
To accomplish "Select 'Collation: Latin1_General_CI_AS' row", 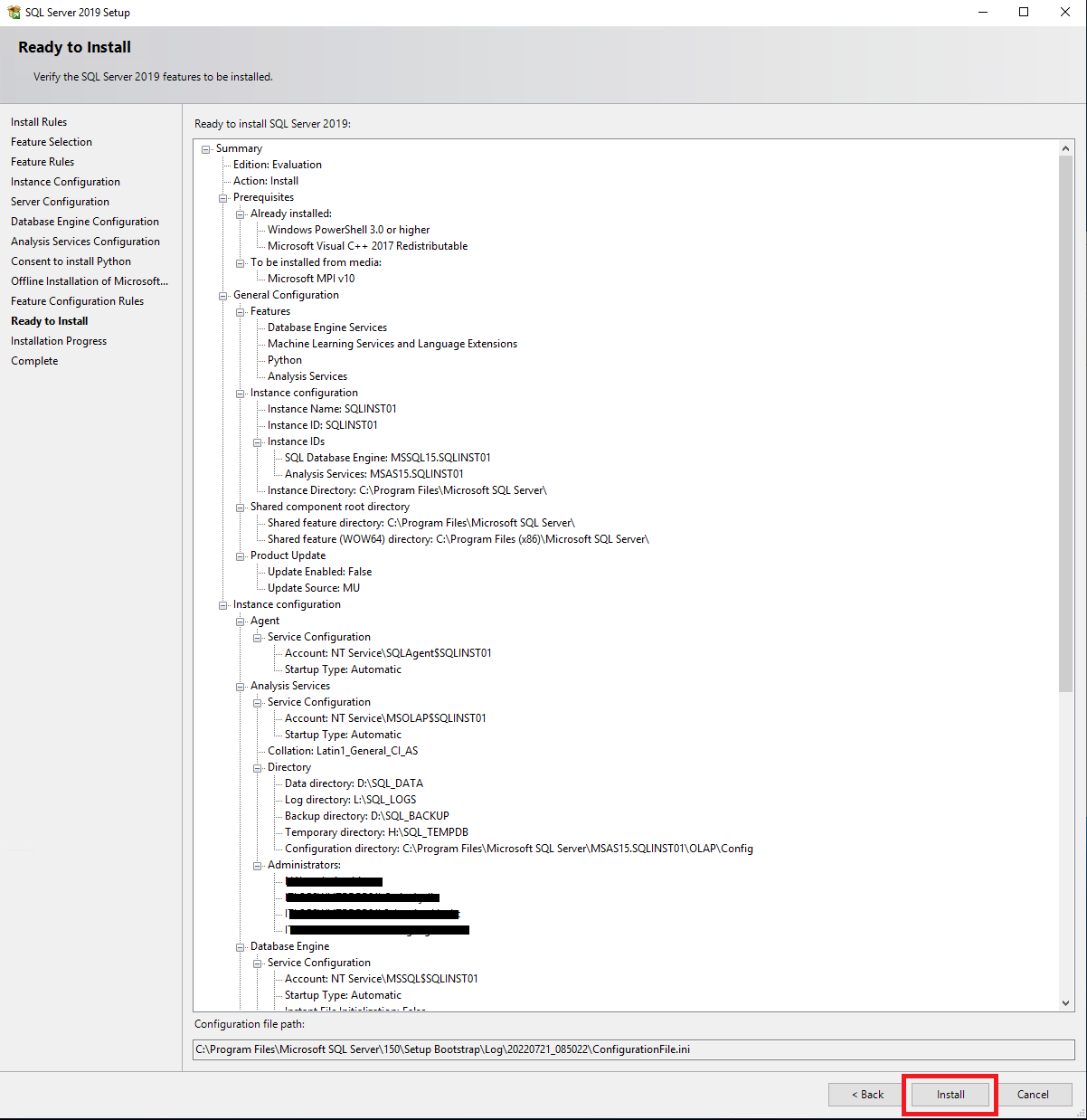I will pos(343,751).
